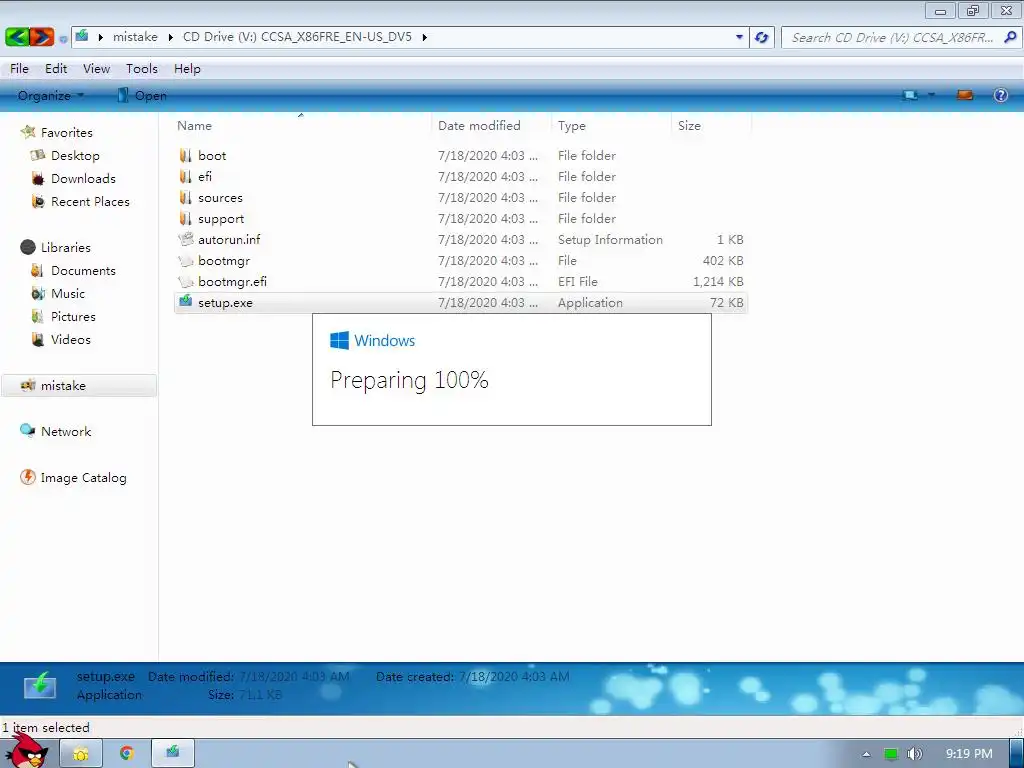The width and height of the screenshot is (1024, 768).
Task: Expand arrow after CD Drive breadcrumb
Action: coord(424,37)
